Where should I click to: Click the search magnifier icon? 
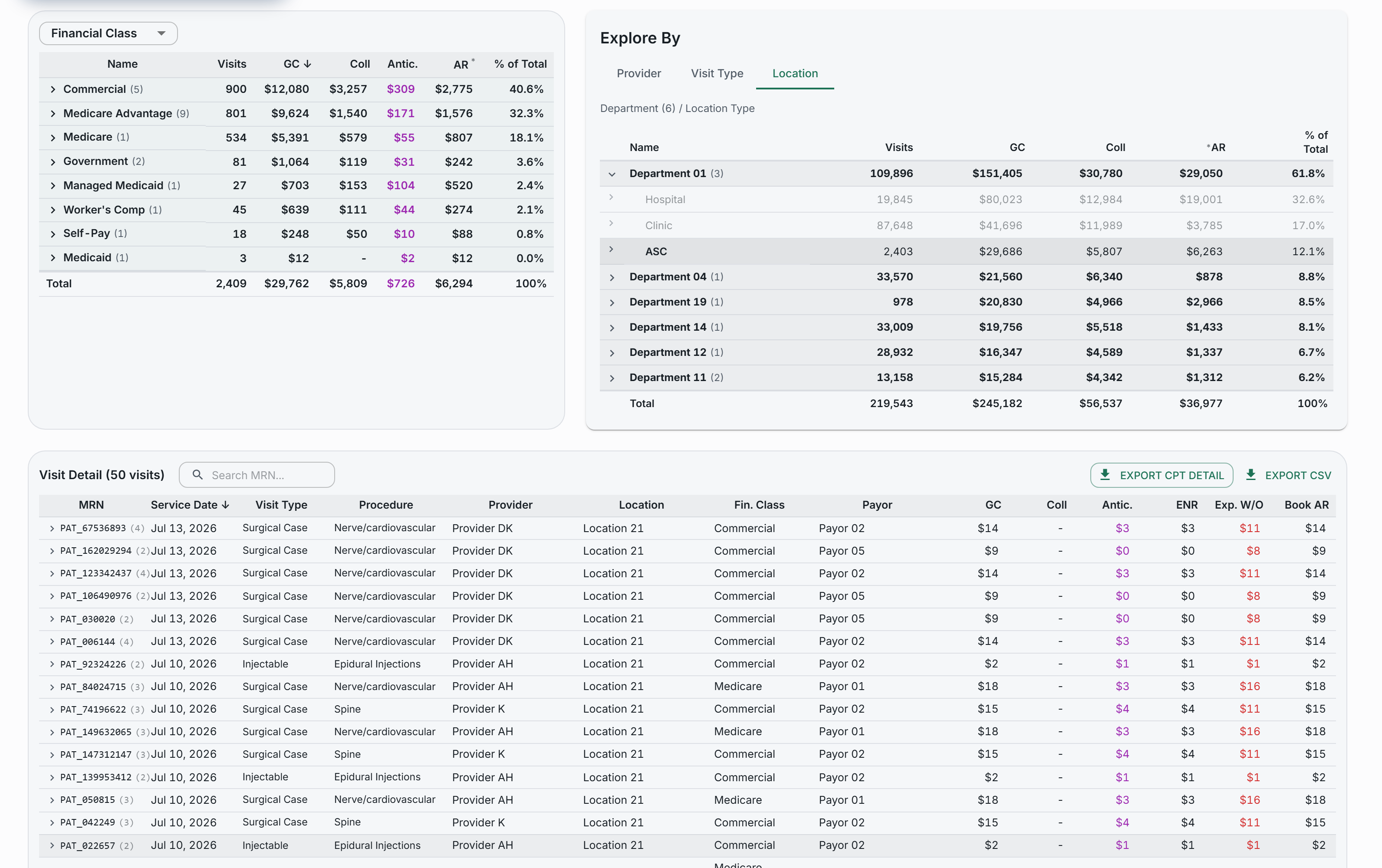click(x=197, y=474)
